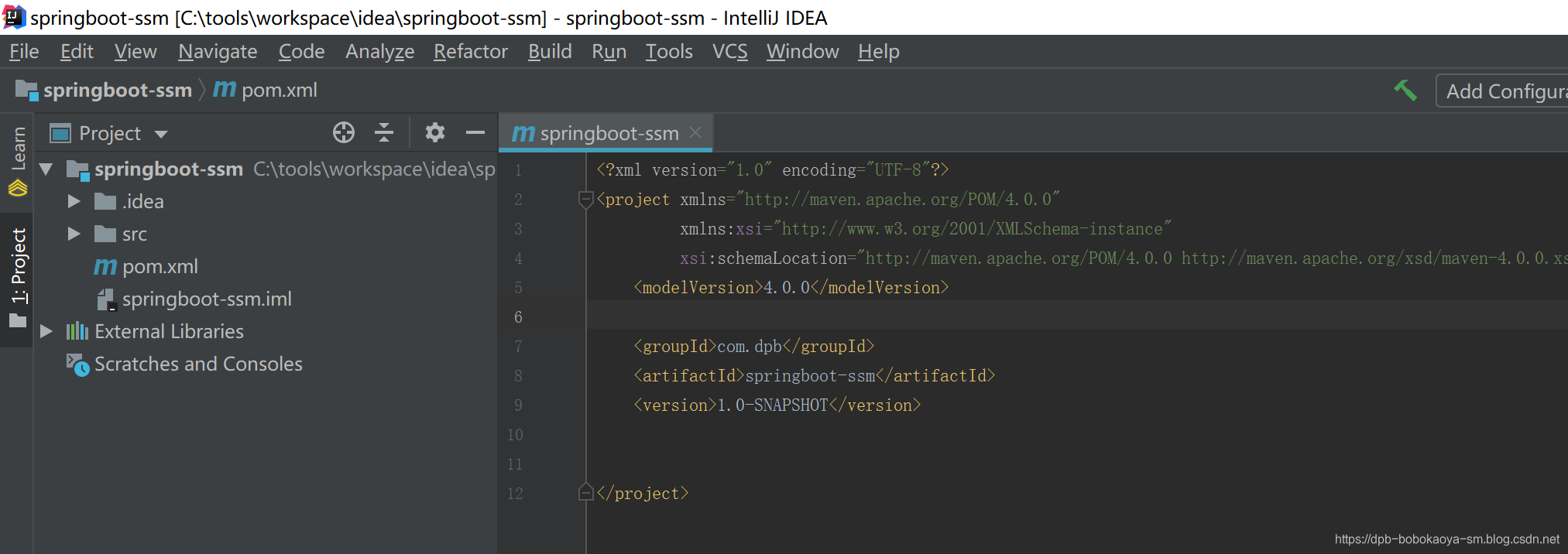Click the Locate/Select Opened File crosshair icon
1568x554 pixels.
[x=344, y=133]
